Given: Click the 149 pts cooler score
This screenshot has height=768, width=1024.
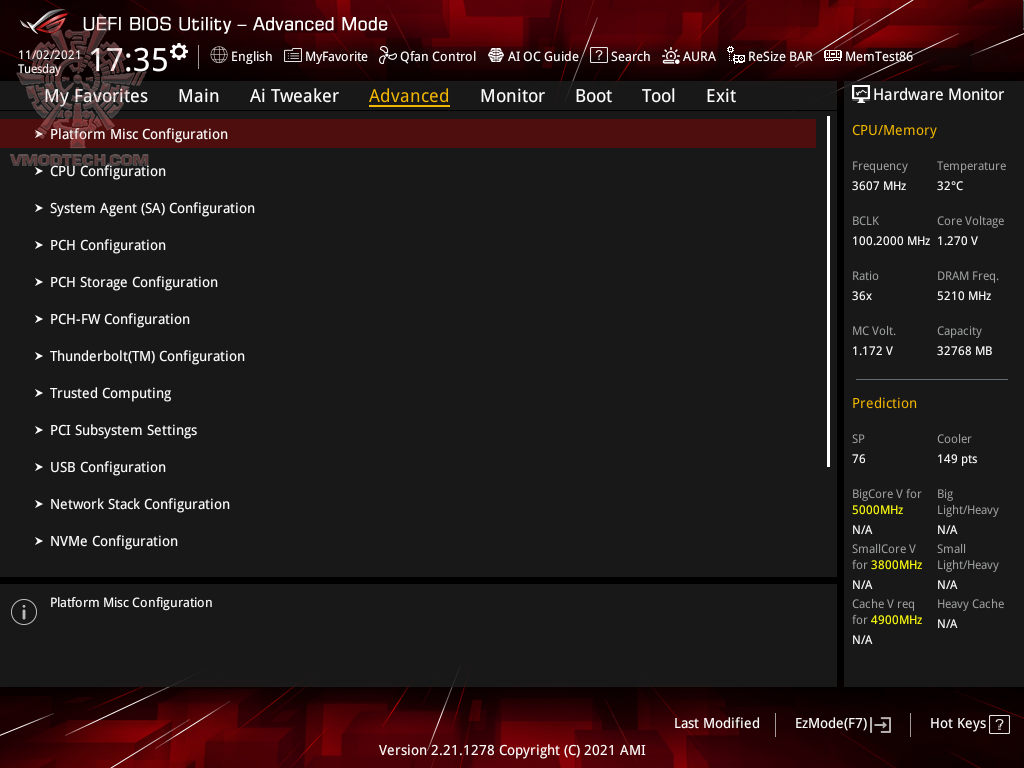Looking at the screenshot, I should click(x=957, y=459).
